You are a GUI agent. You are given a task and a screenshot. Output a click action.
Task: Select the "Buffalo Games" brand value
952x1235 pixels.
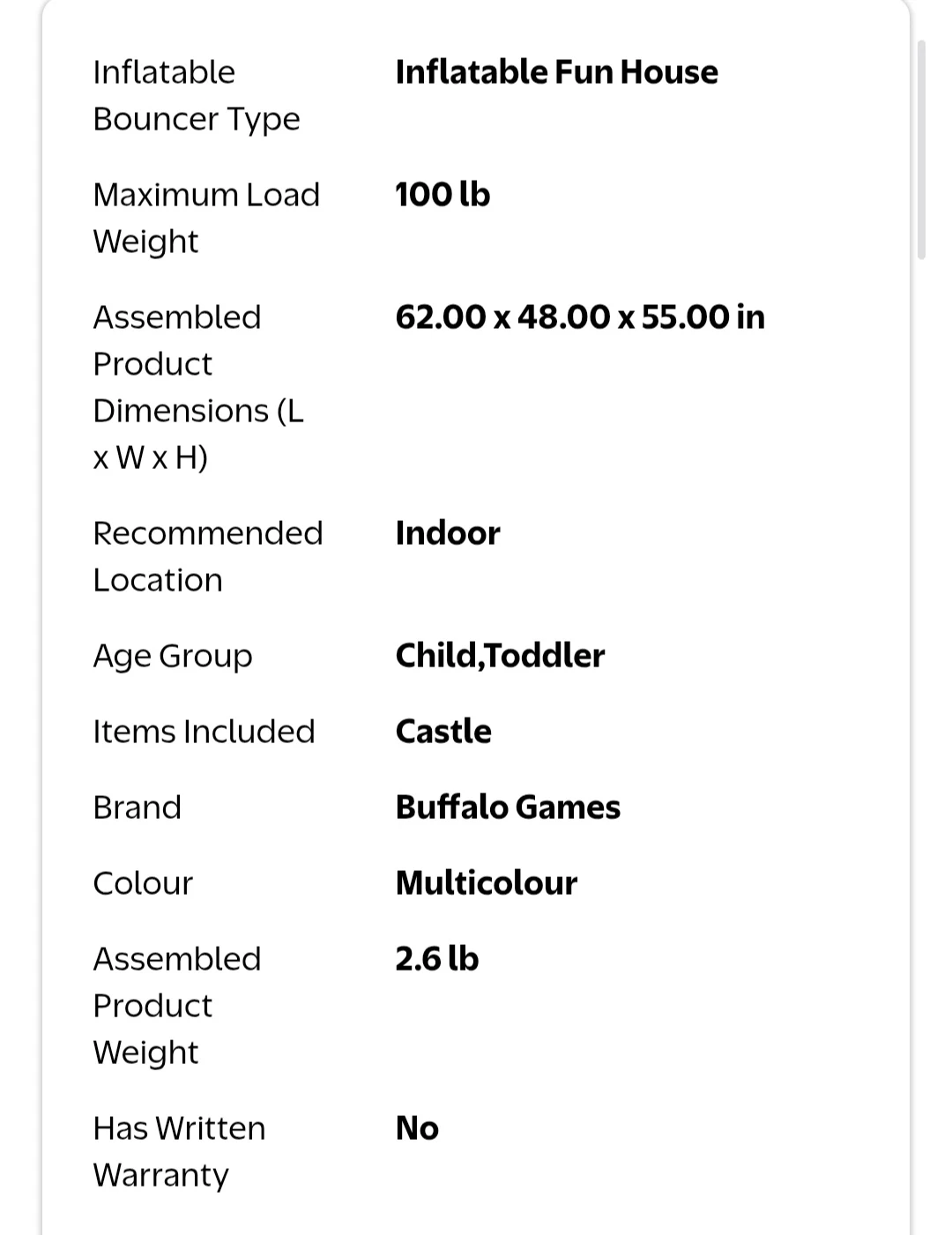(x=508, y=807)
